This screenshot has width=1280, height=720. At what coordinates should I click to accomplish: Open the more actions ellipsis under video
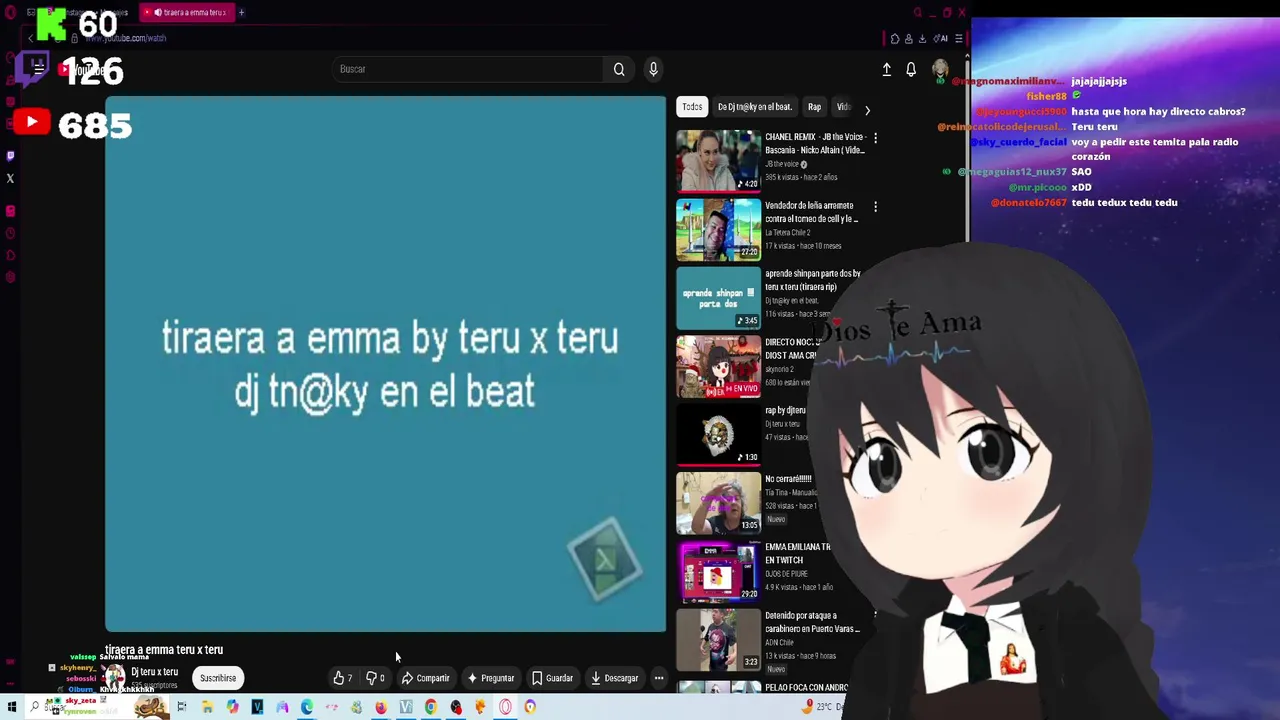click(659, 678)
